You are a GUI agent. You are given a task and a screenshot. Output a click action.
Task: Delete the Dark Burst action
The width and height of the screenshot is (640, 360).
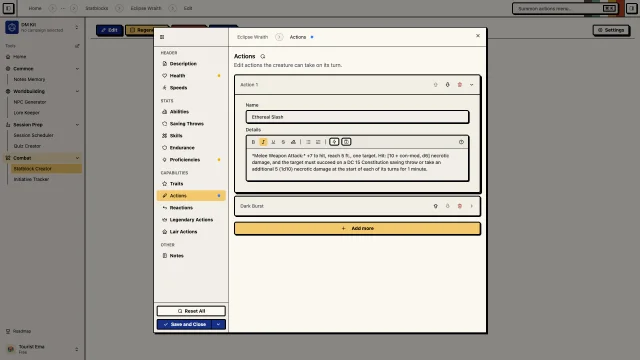(460, 206)
